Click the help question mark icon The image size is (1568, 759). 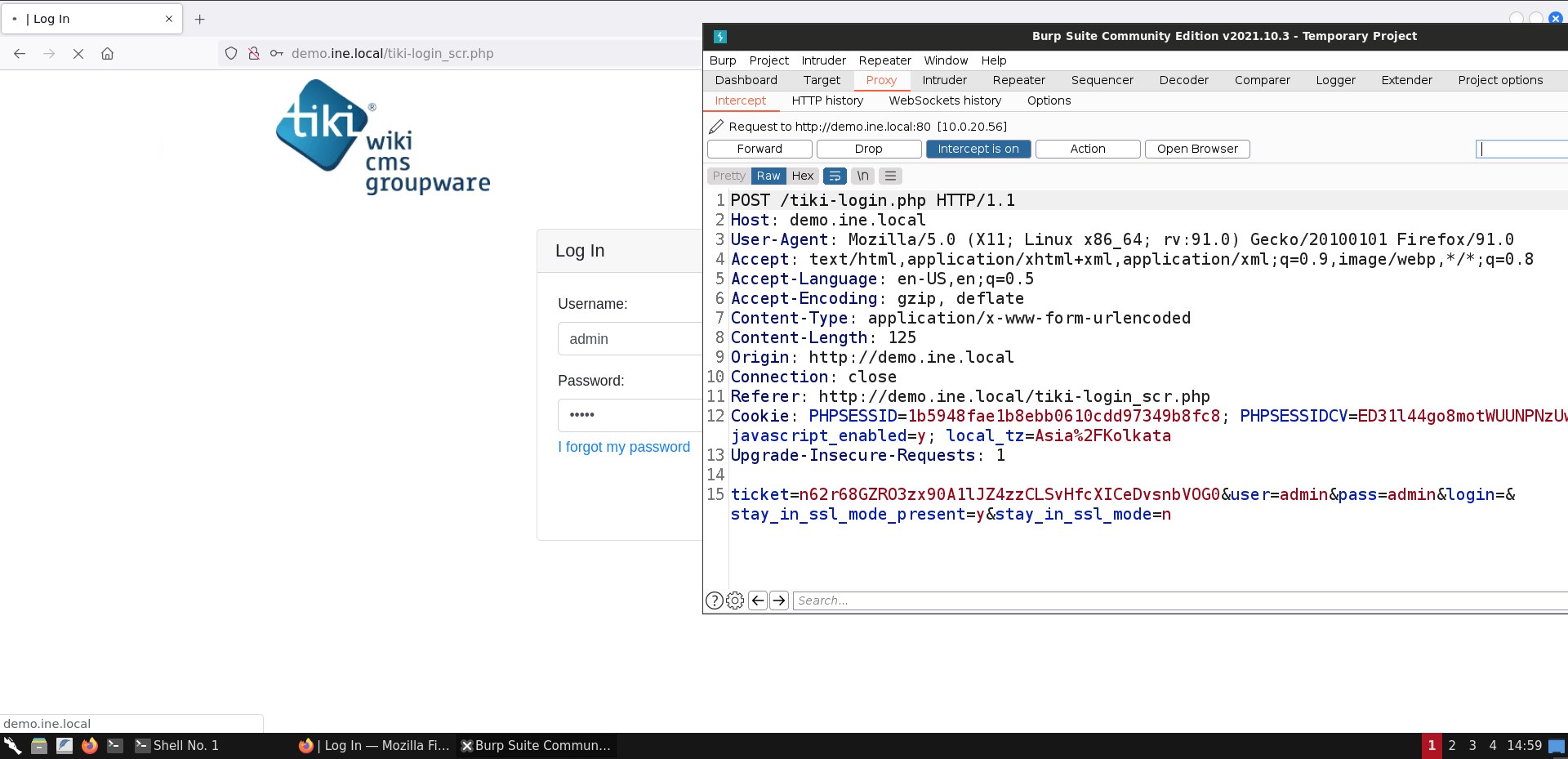click(x=714, y=601)
